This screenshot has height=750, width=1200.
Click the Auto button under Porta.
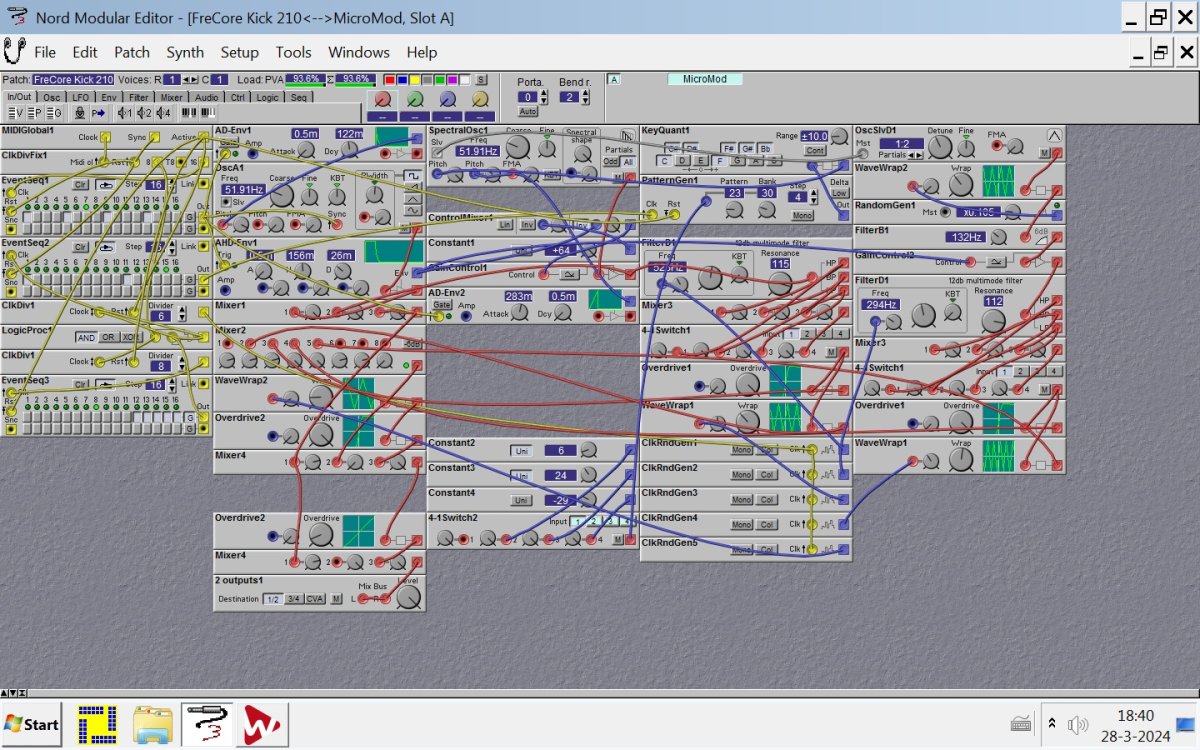(529, 111)
